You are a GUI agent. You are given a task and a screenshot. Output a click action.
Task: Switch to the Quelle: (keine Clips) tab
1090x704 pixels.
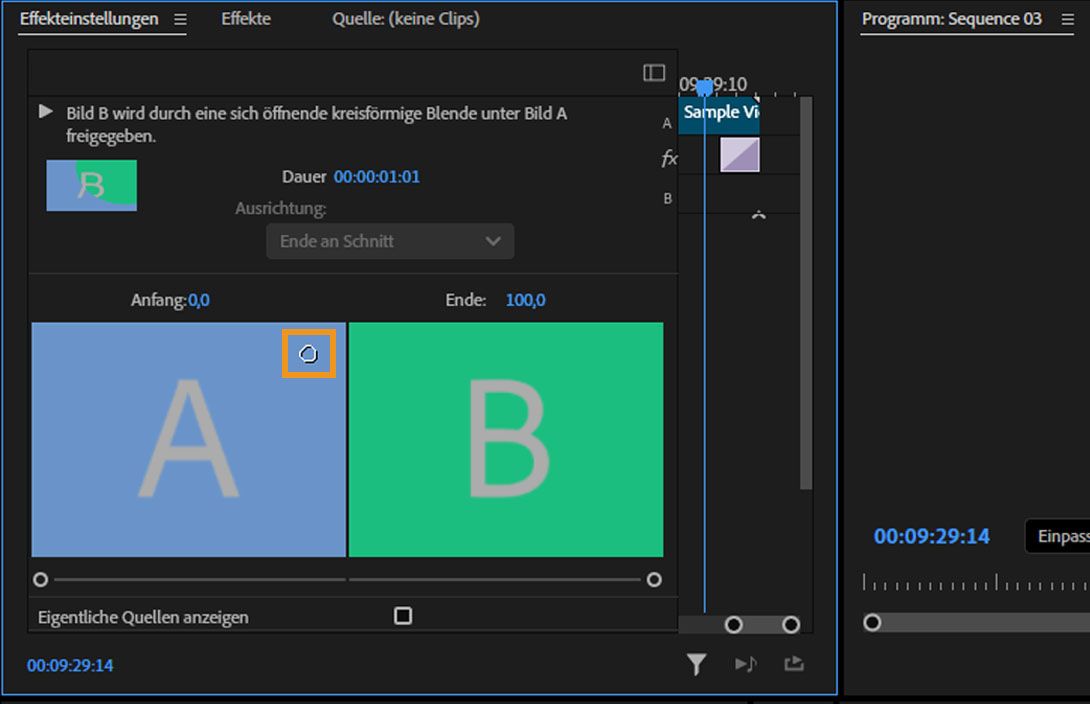(x=406, y=19)
